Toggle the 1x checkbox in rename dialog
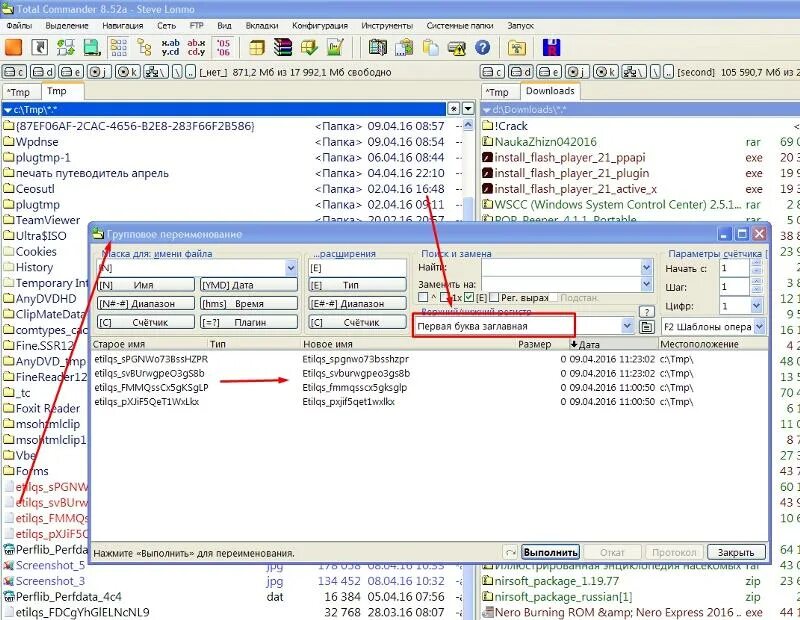Viewport: 800px width, 620px height. pyautogui.click(x=445, y=297)
